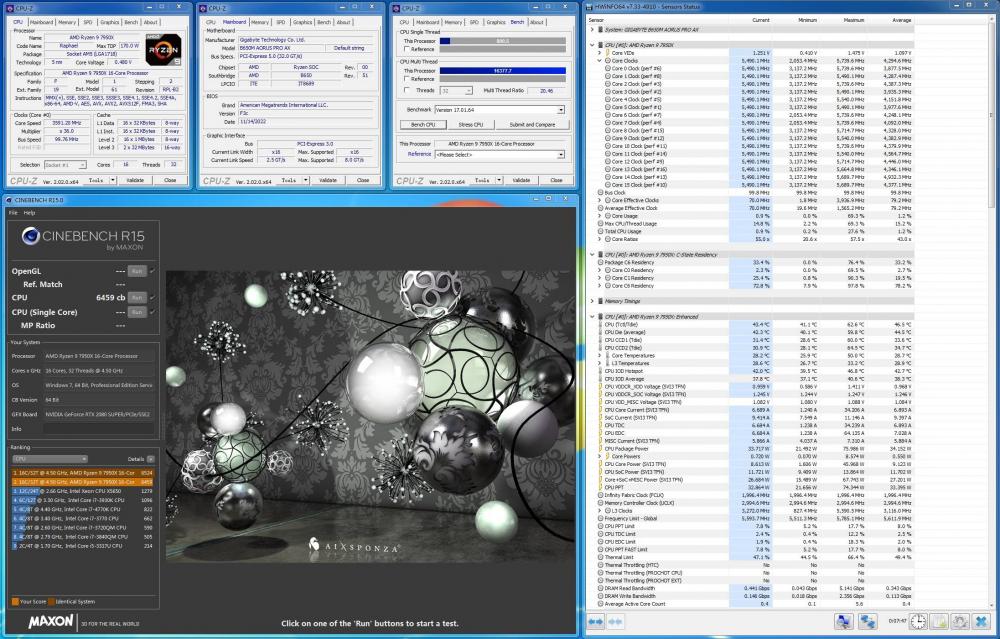Click the sync arrows icon in HWiNFO toolbar
This screenshot has width=1000, height=639.
pyautogui.click(x=868, y=622)
